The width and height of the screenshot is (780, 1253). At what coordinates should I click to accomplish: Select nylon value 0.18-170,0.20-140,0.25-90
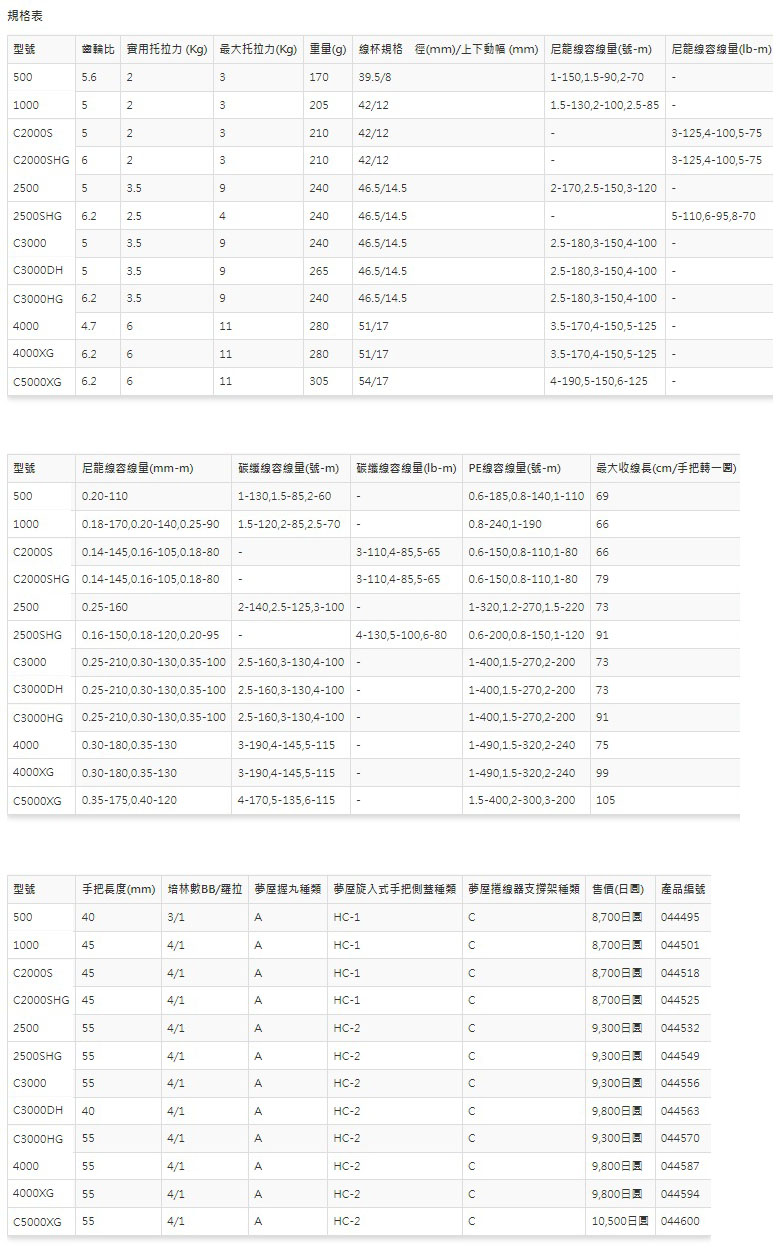point(151,524)
